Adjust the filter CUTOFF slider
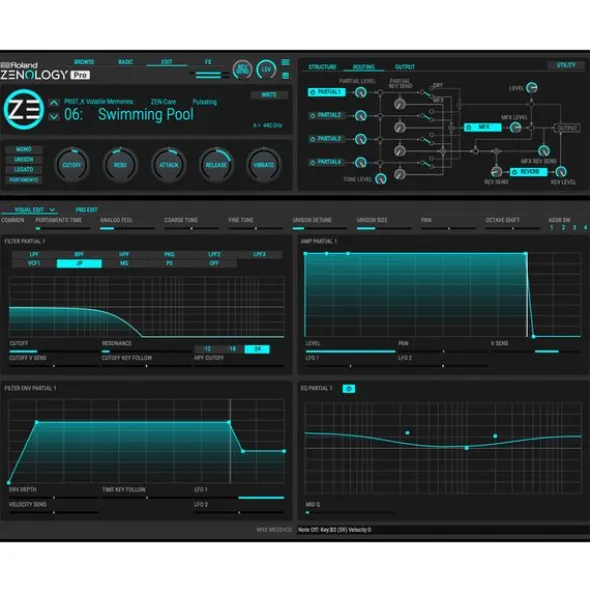The height and width of the screenshot is (591, 590). click(54, 351)
